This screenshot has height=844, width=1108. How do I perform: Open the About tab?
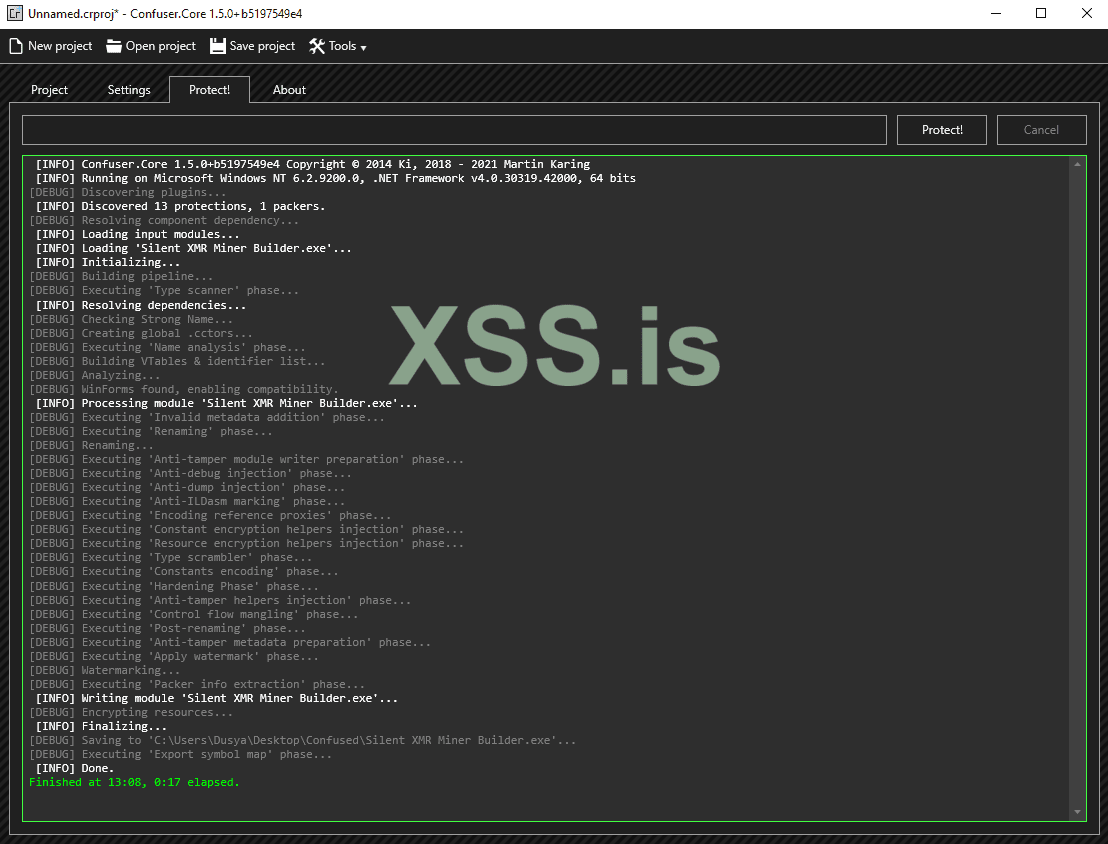coord(289,90)
